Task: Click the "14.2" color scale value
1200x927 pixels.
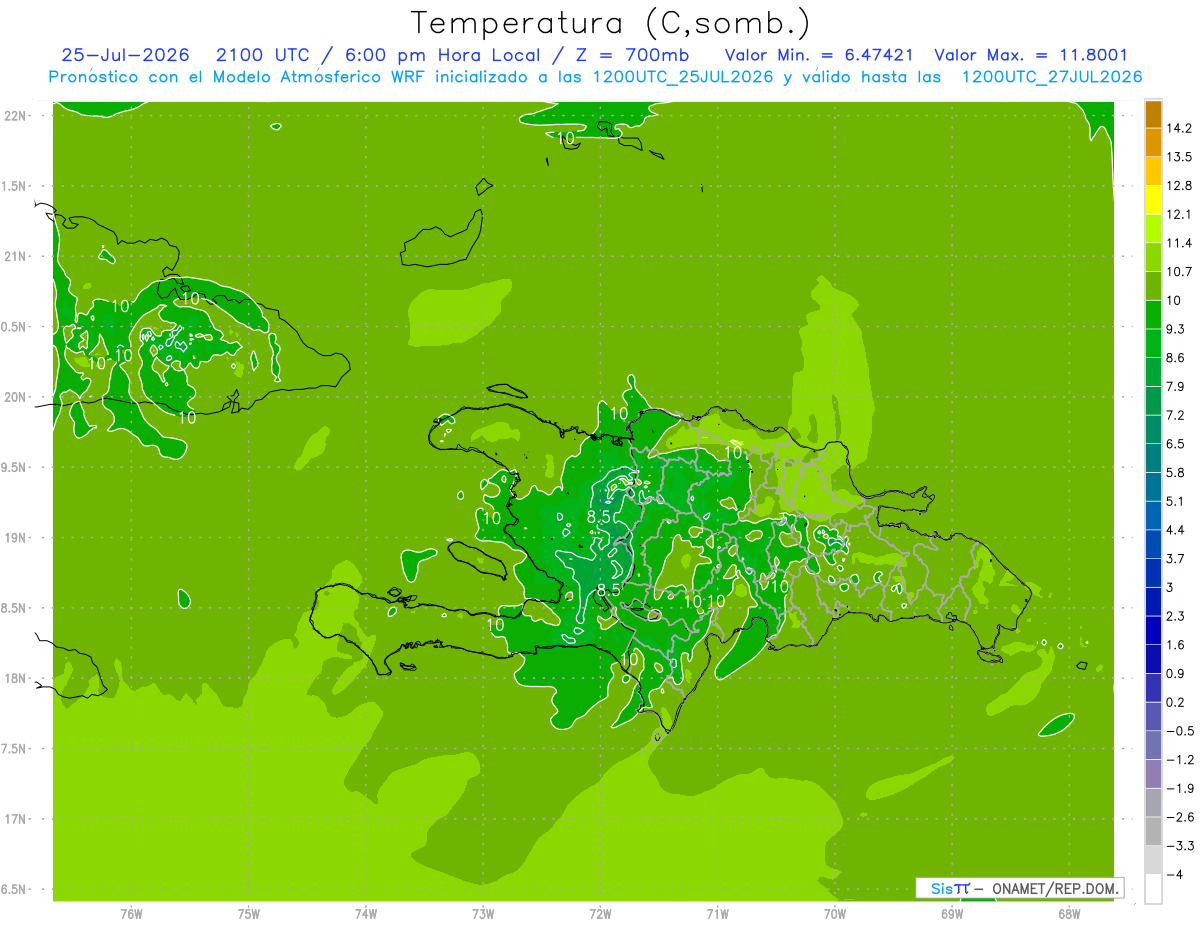Action: 1180,128
